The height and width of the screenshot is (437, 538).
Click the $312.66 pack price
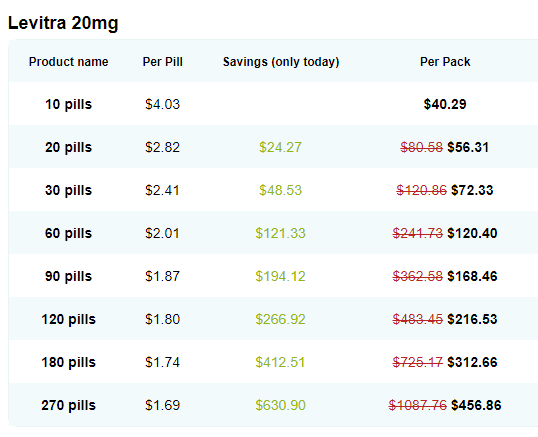472,362
